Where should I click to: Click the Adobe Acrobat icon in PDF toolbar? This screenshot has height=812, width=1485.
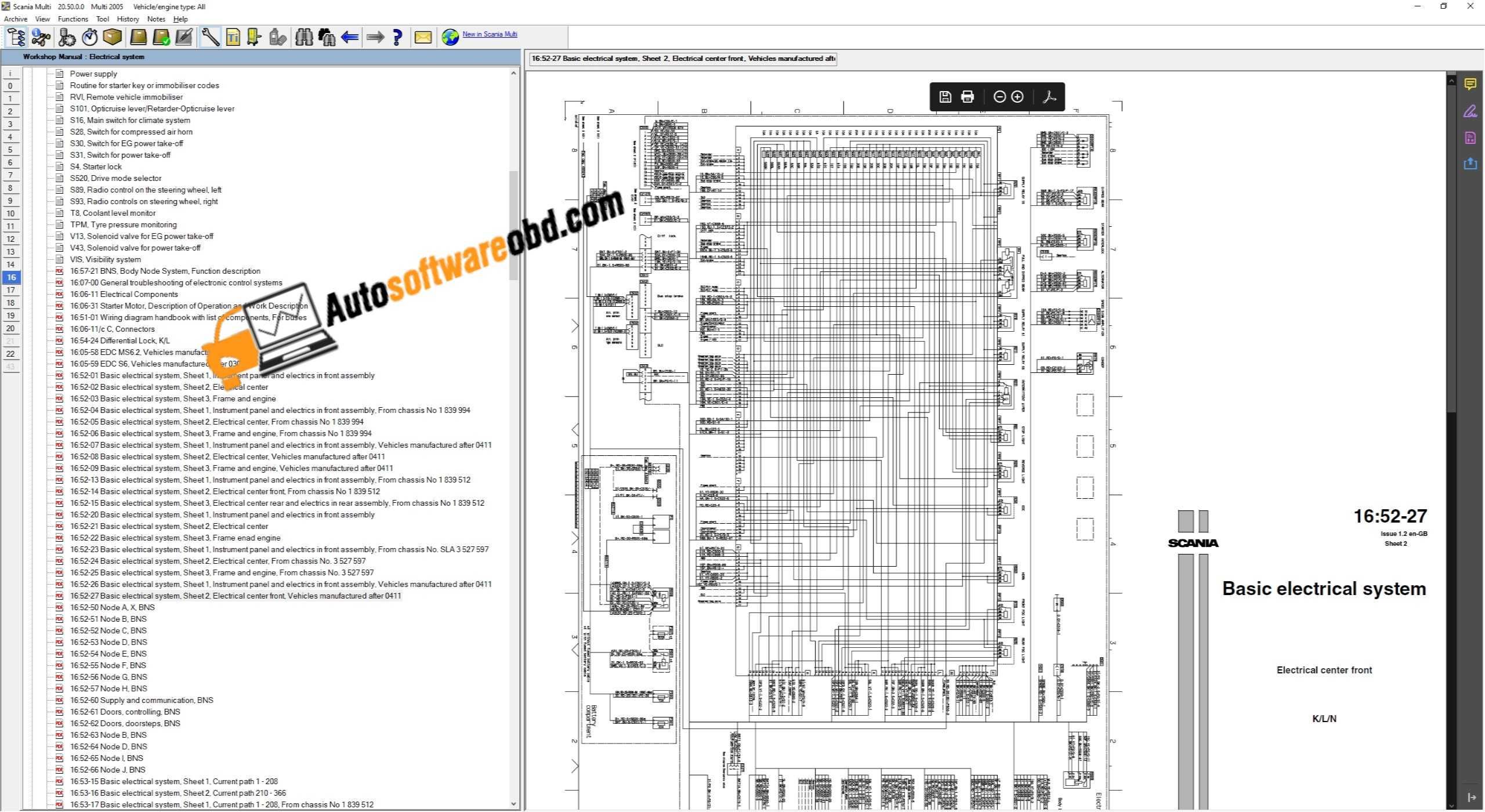point(1049,97)
